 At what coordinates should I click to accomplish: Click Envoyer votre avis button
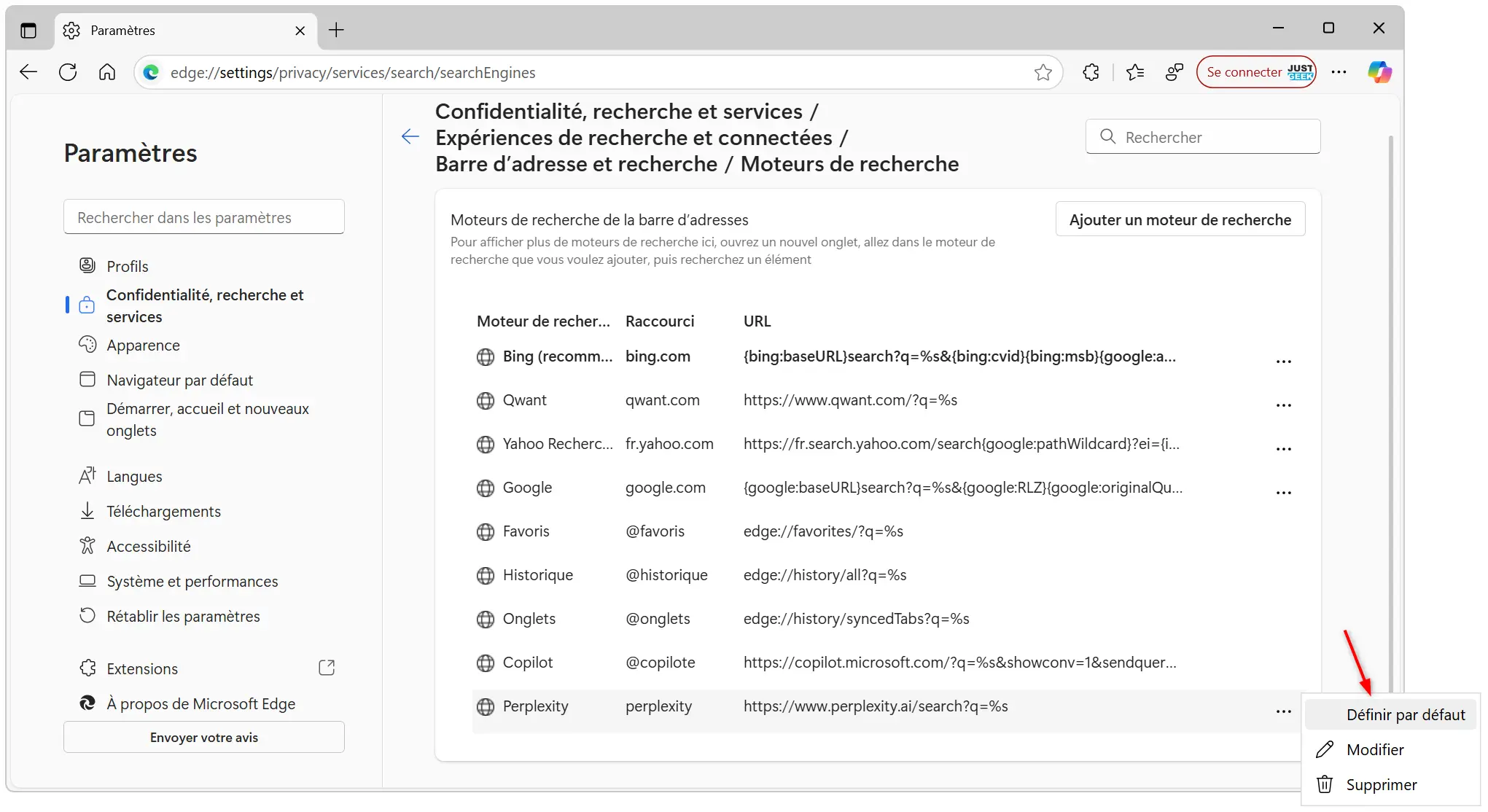pyautogui.click(x=204, y=737)
